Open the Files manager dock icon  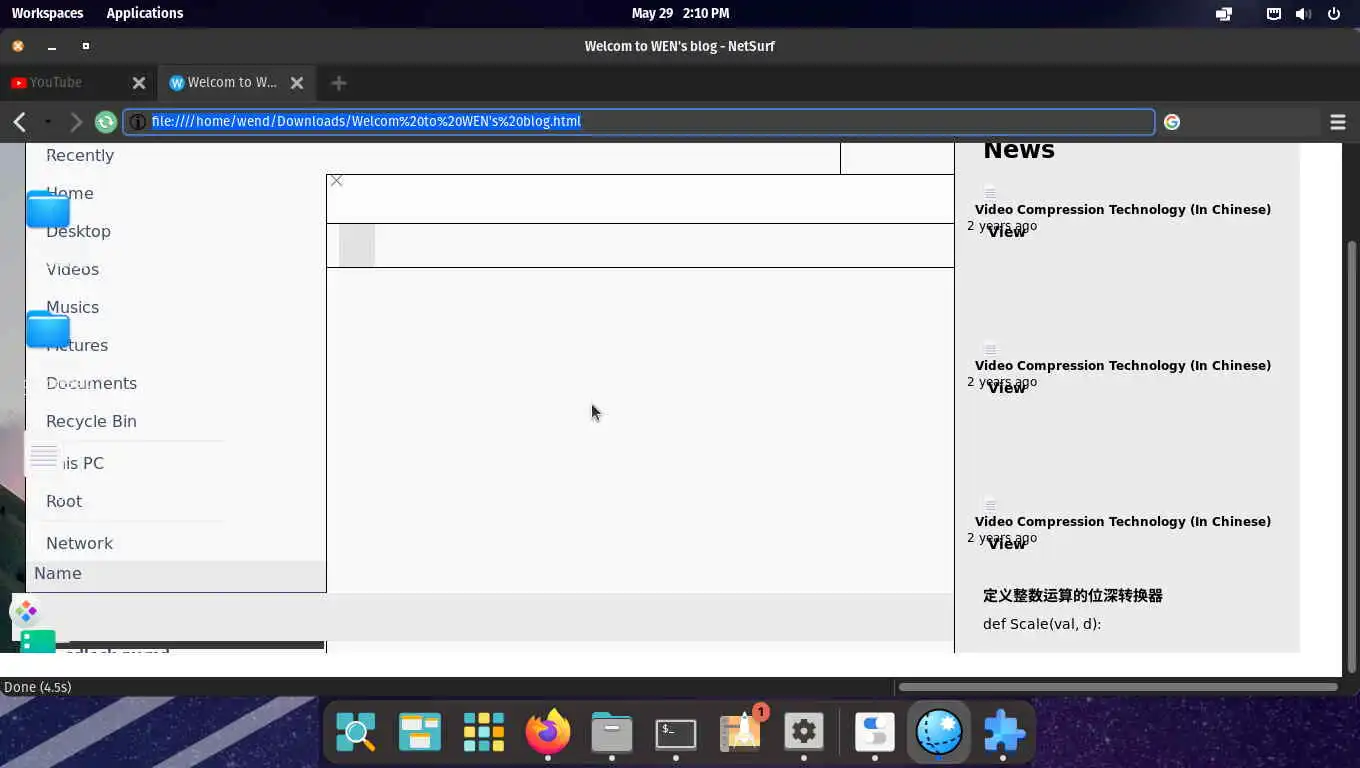click(x=612, y=732)
